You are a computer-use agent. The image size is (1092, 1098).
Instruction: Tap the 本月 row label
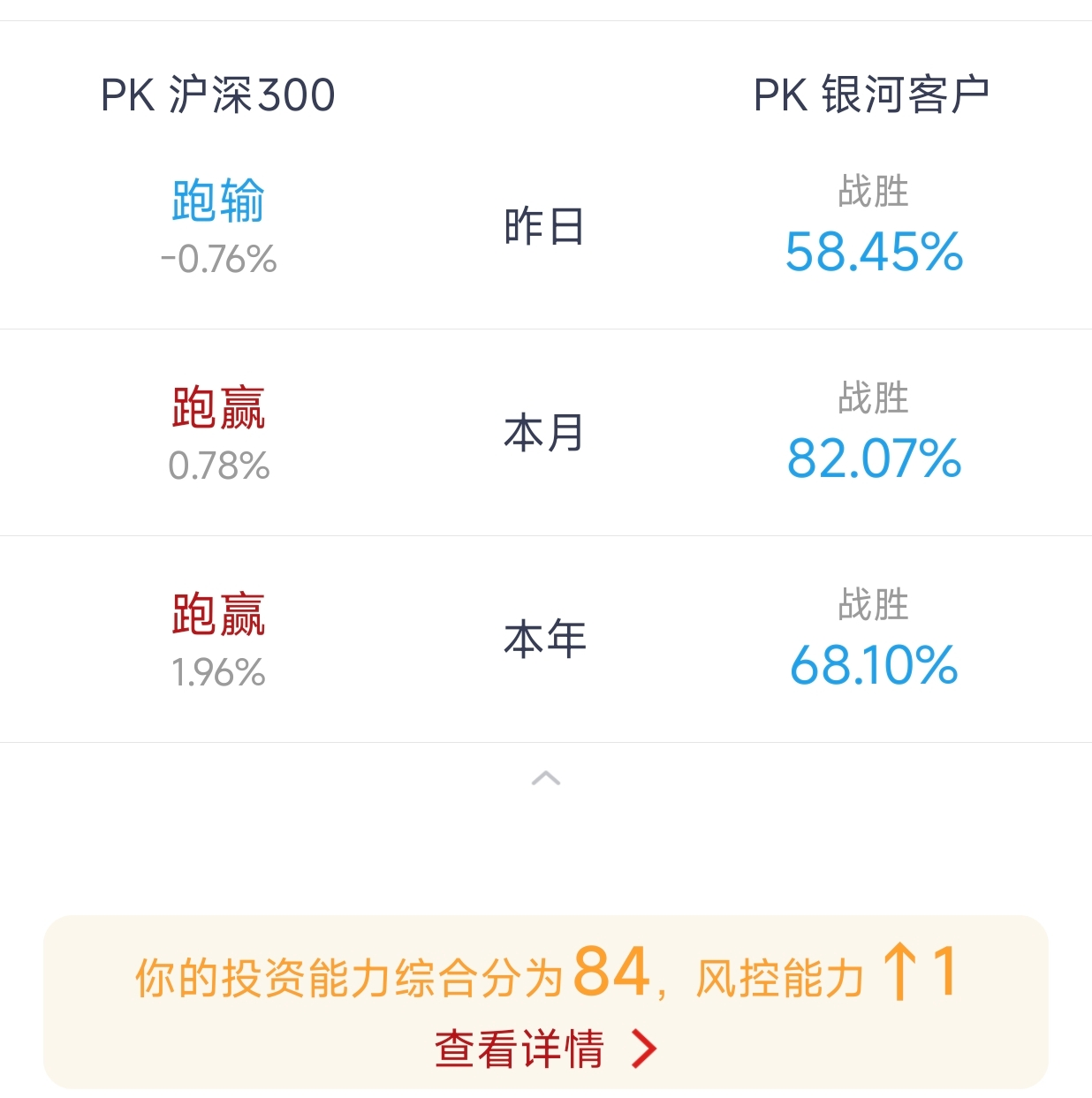(x=544, y=433)
